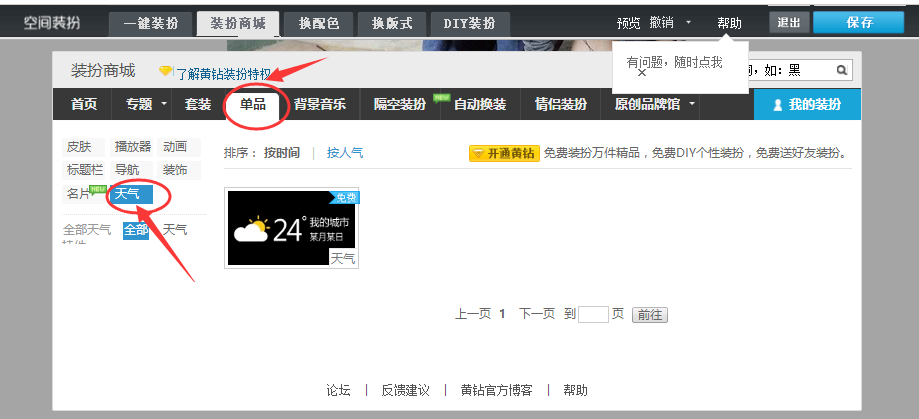Select the 天气 sub-filter next to 全部
Image resolution: width=919 pixels, height=419 pixels.
tap(175, 230)
